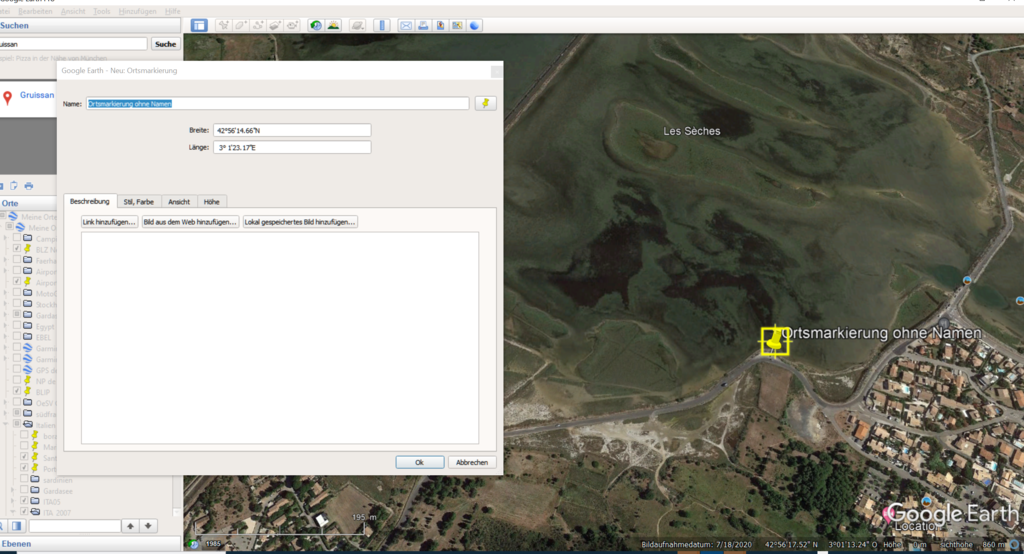Select the panel toggle icon below the Orte tree
The width and height of the screenshot is (1024, 554).
click(17, 526)
